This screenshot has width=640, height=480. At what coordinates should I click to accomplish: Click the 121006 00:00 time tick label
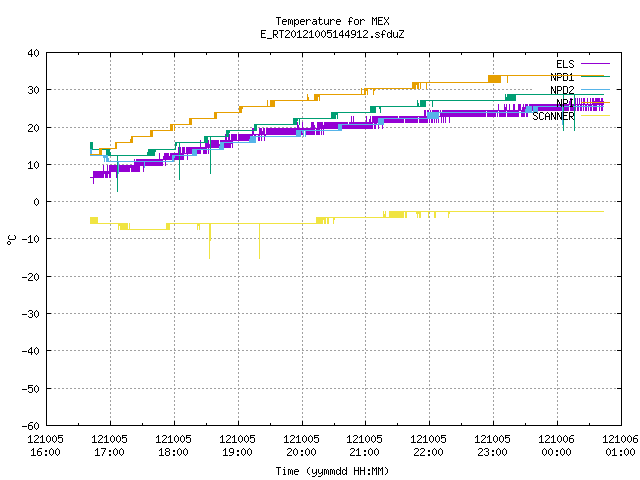[x=557, y=446]
